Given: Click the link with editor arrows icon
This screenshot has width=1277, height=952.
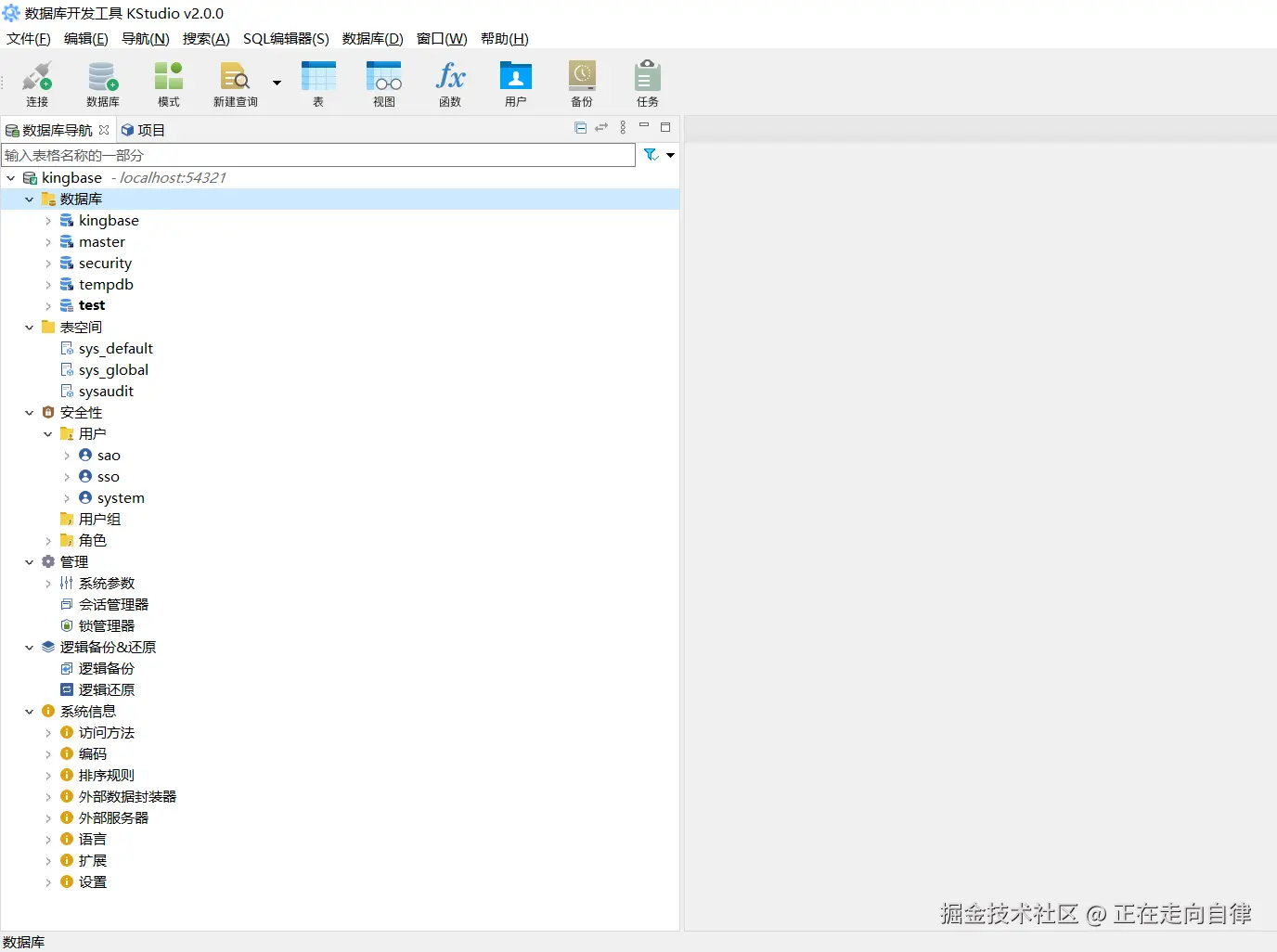Looking at the screenshot, I should click(601, 127).
